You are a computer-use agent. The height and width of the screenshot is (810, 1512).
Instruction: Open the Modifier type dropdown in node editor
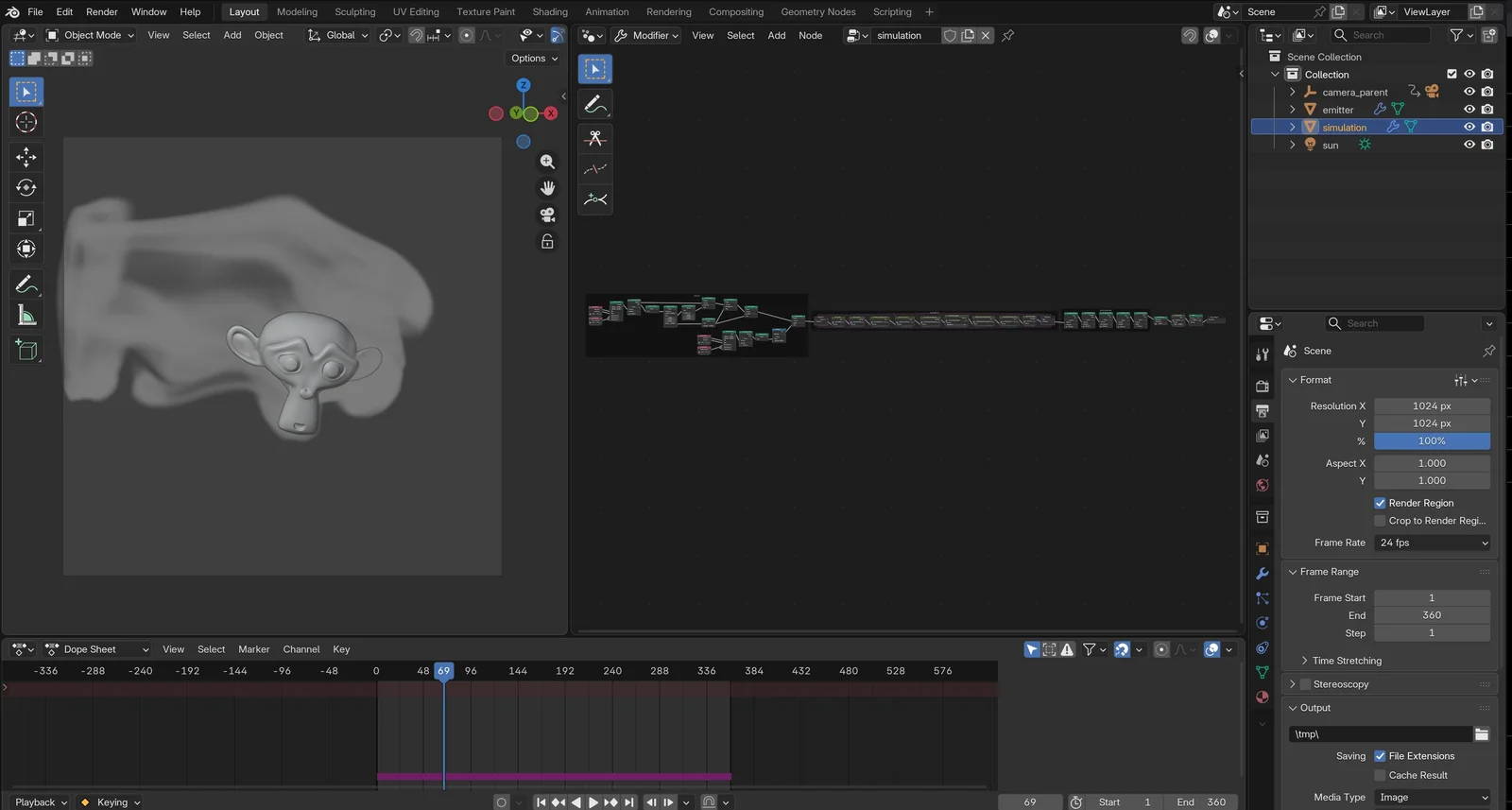(646, 36)
